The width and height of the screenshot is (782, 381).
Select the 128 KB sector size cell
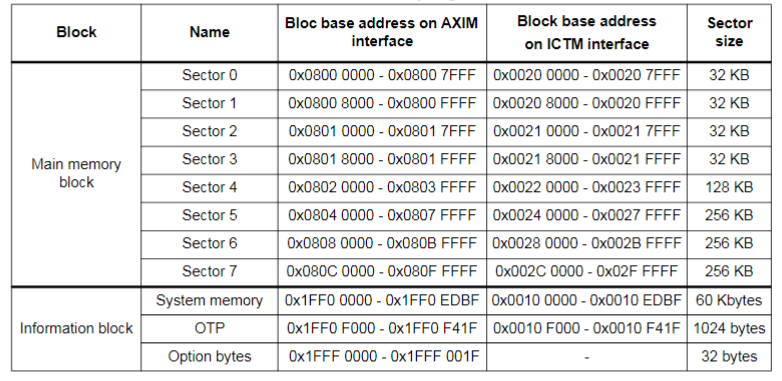pos(729,187)
